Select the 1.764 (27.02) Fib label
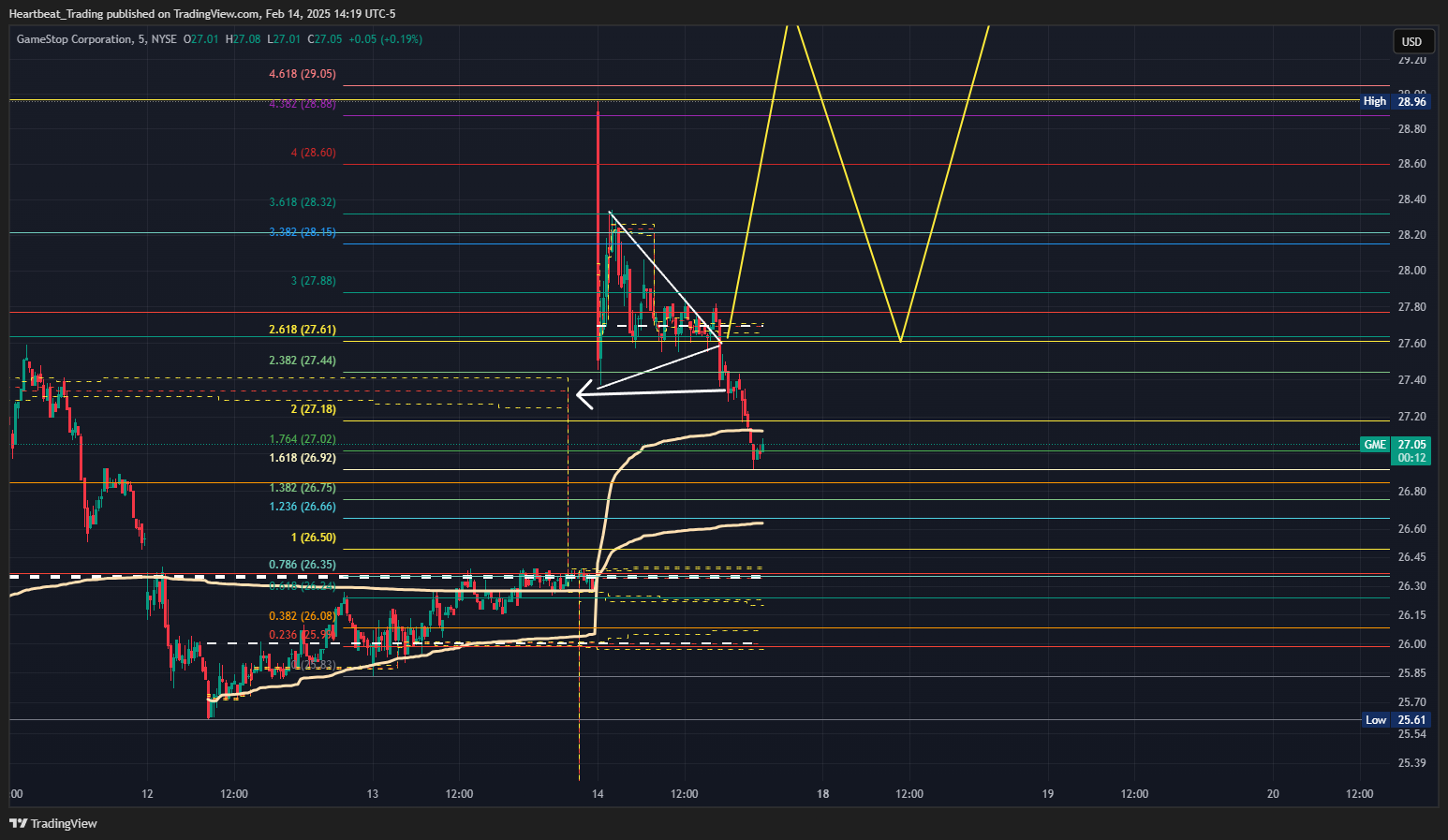Screen dimensions: 1448x840 (x=303, y=439)
